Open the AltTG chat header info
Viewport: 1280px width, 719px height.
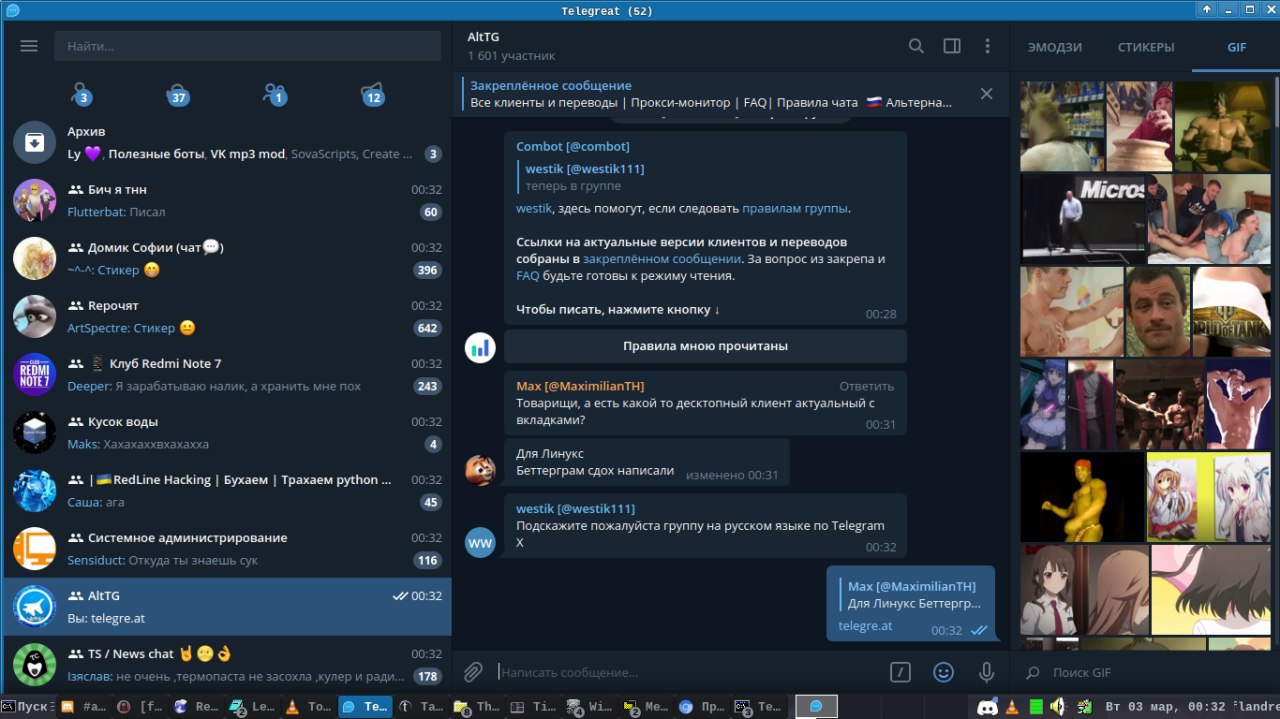[511, 46]
